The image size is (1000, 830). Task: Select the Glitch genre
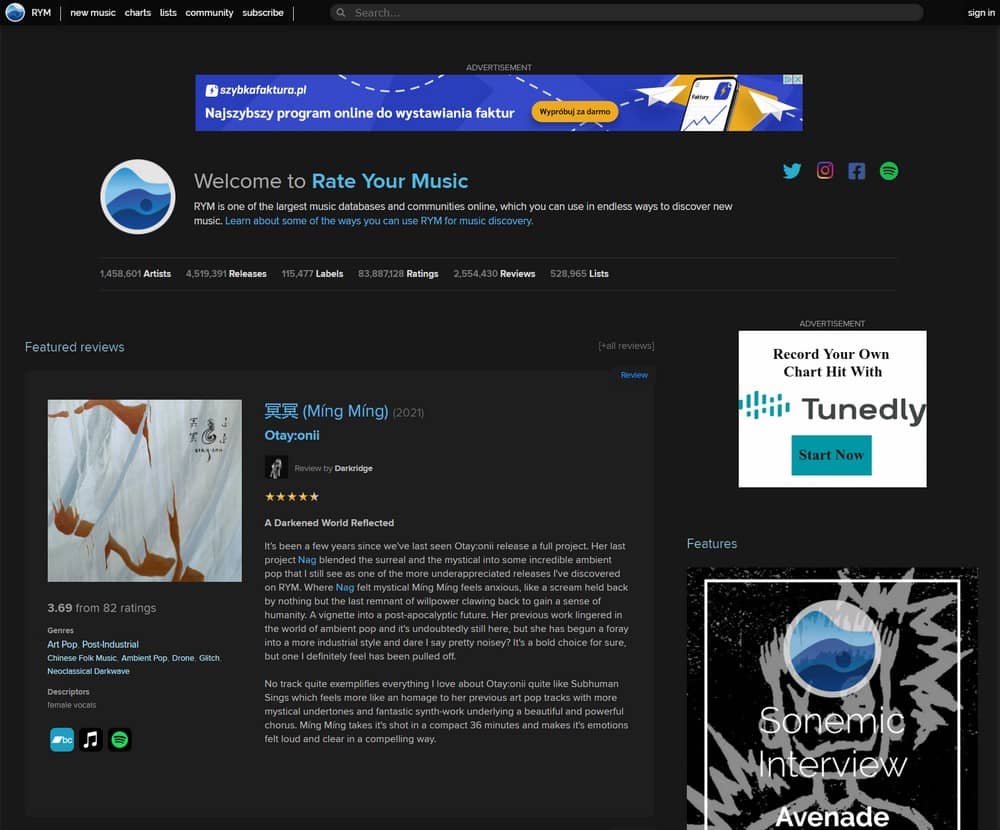209,658
